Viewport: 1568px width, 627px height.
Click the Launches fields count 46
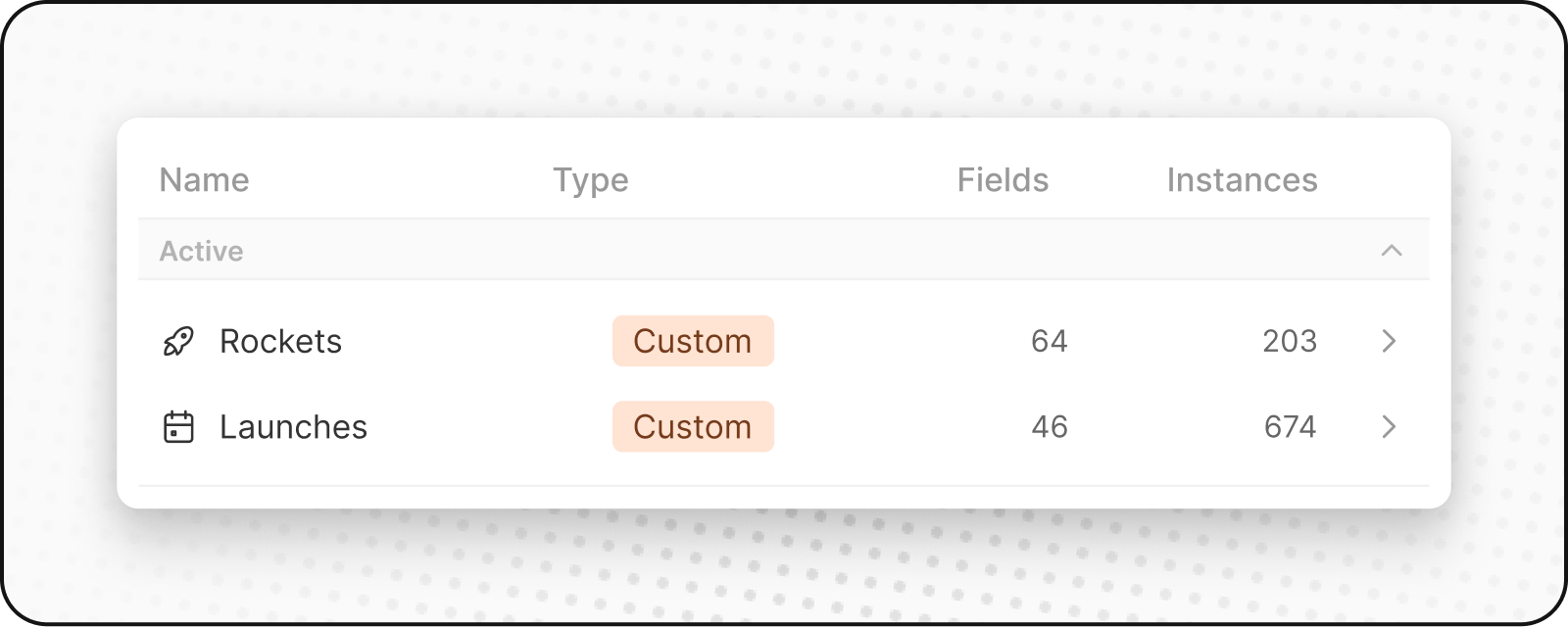[x=1049, y=427]
